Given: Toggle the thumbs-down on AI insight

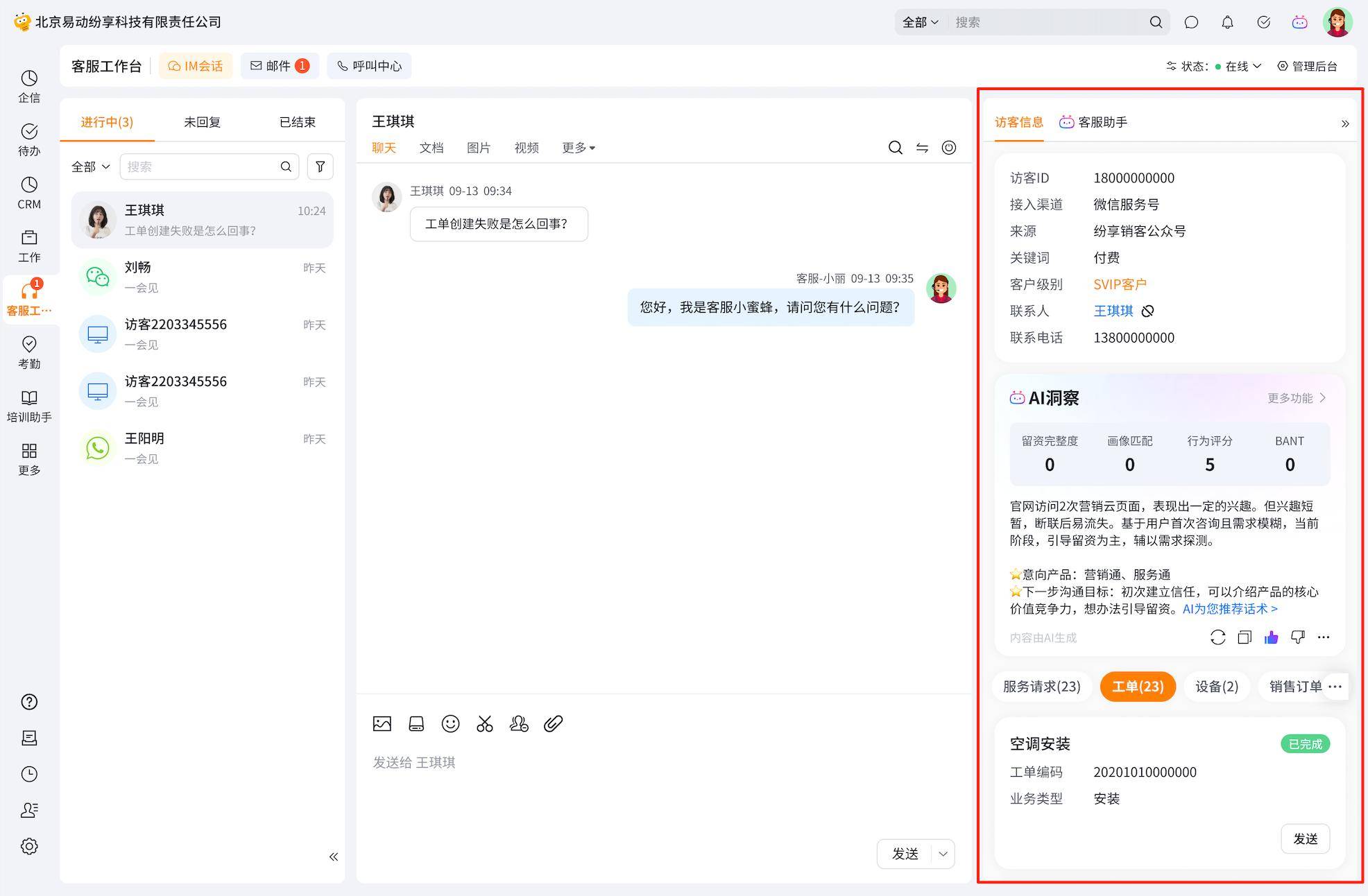Looking at the screenshot, I should click(x=1297, y=637).
